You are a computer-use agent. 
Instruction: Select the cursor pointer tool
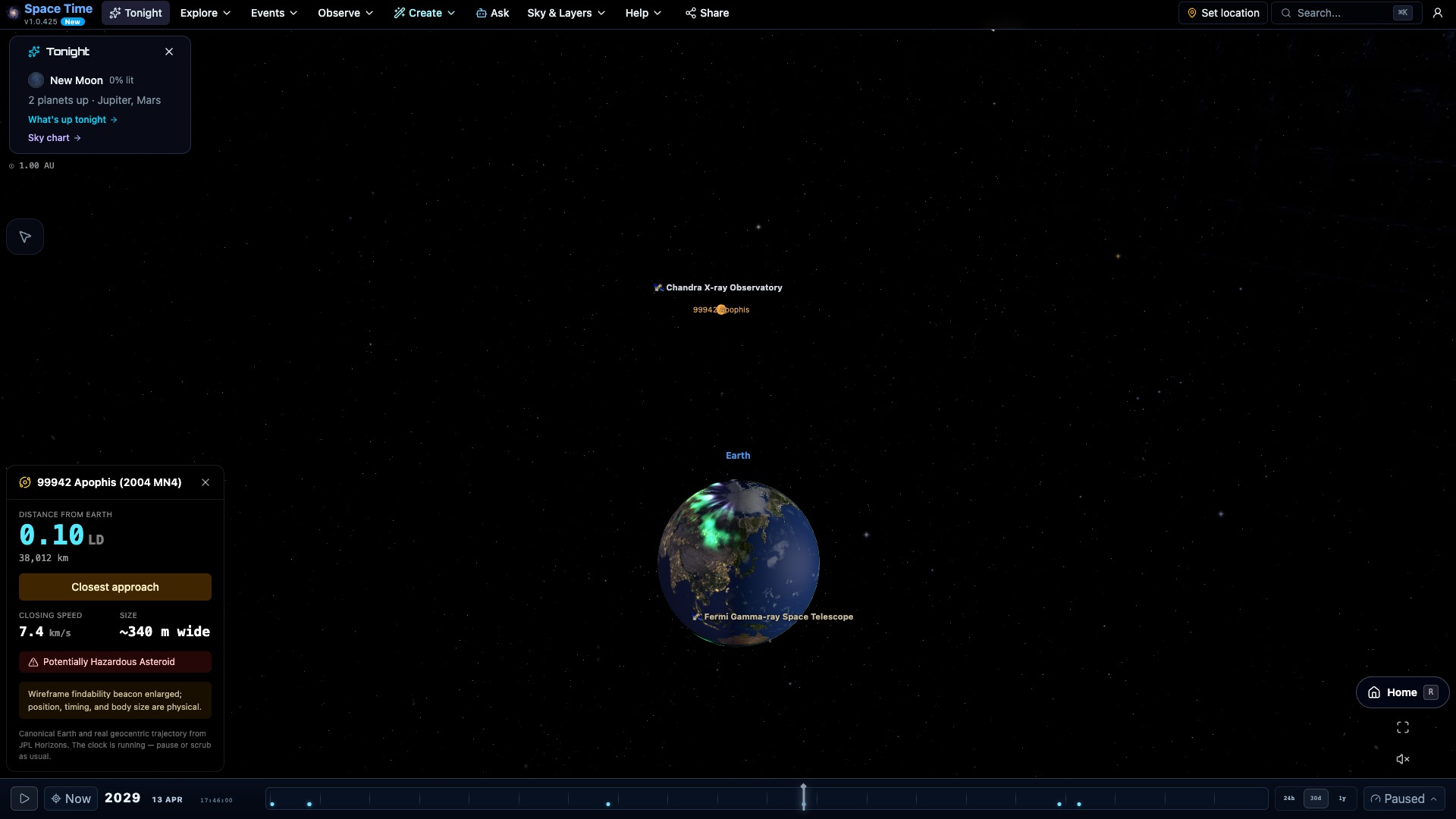click(x=25, y=237)
